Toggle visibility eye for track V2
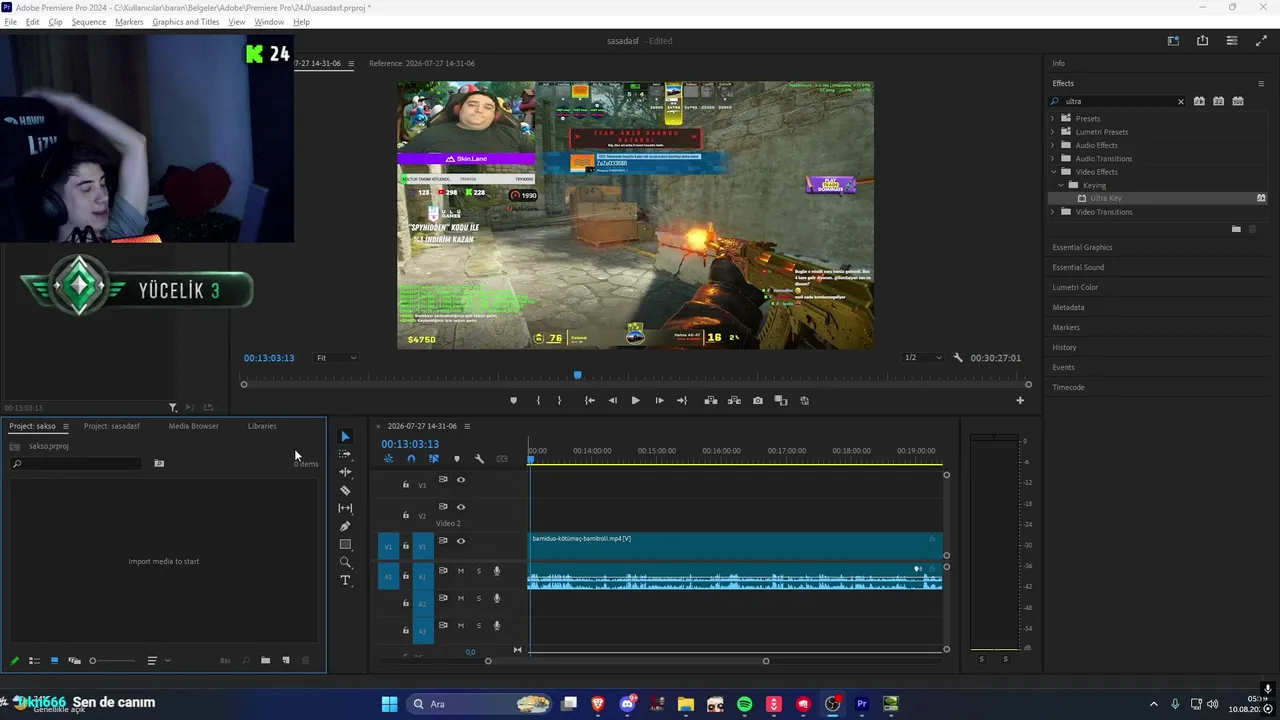Viewport: 1280px width, 720px height. click(x=461, y=507)
